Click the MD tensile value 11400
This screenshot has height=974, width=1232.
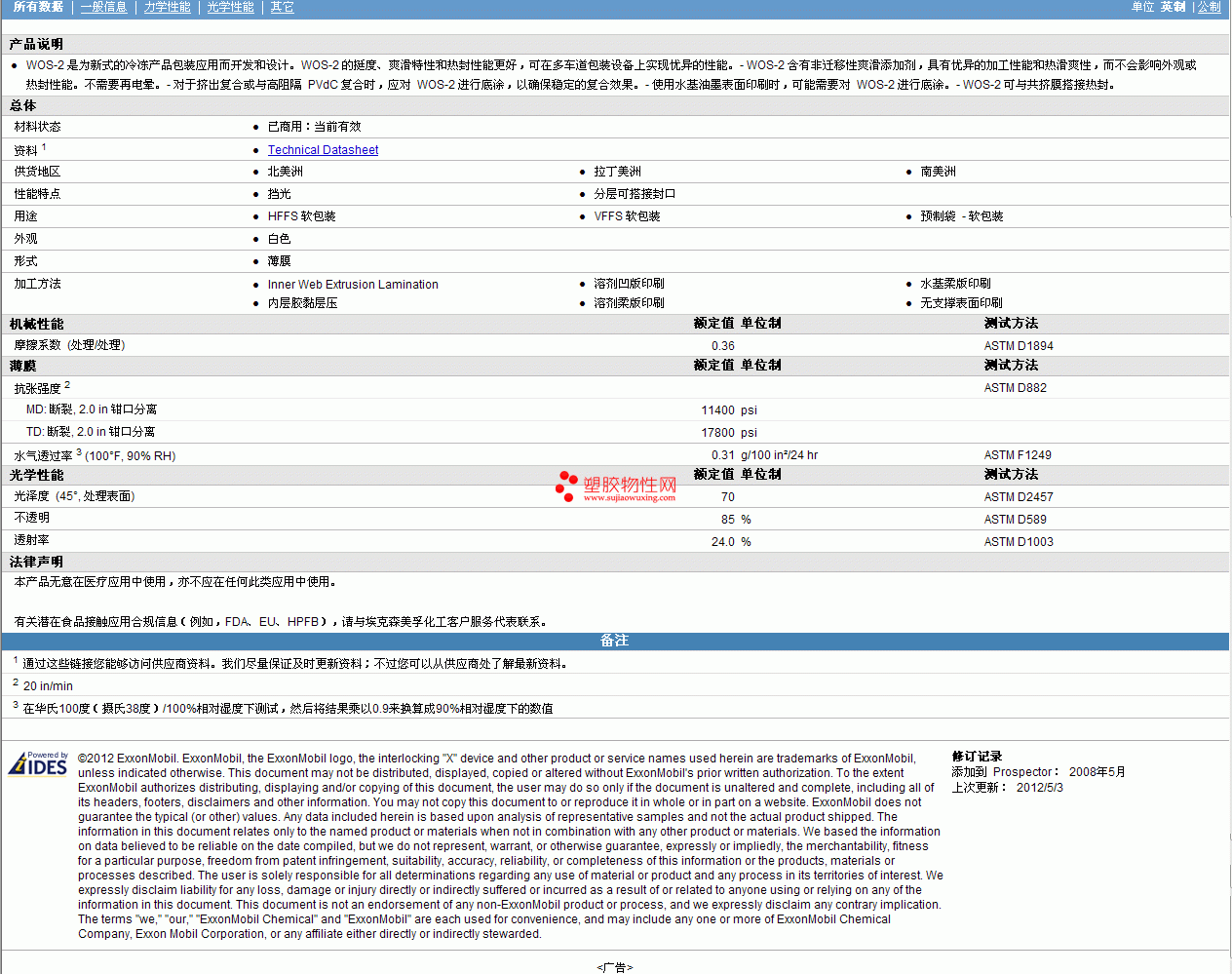coord(717,410)
